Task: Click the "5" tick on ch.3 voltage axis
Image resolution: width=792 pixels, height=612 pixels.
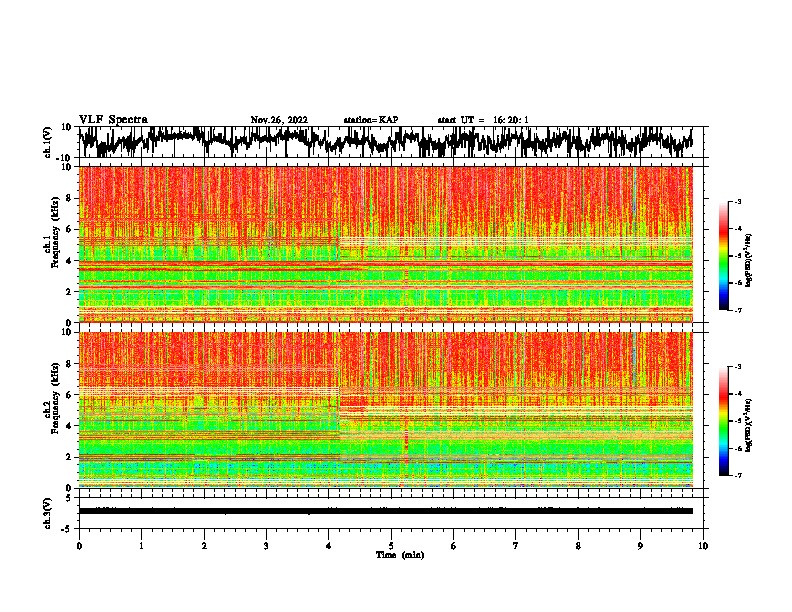Action: [x=69, y=498]
